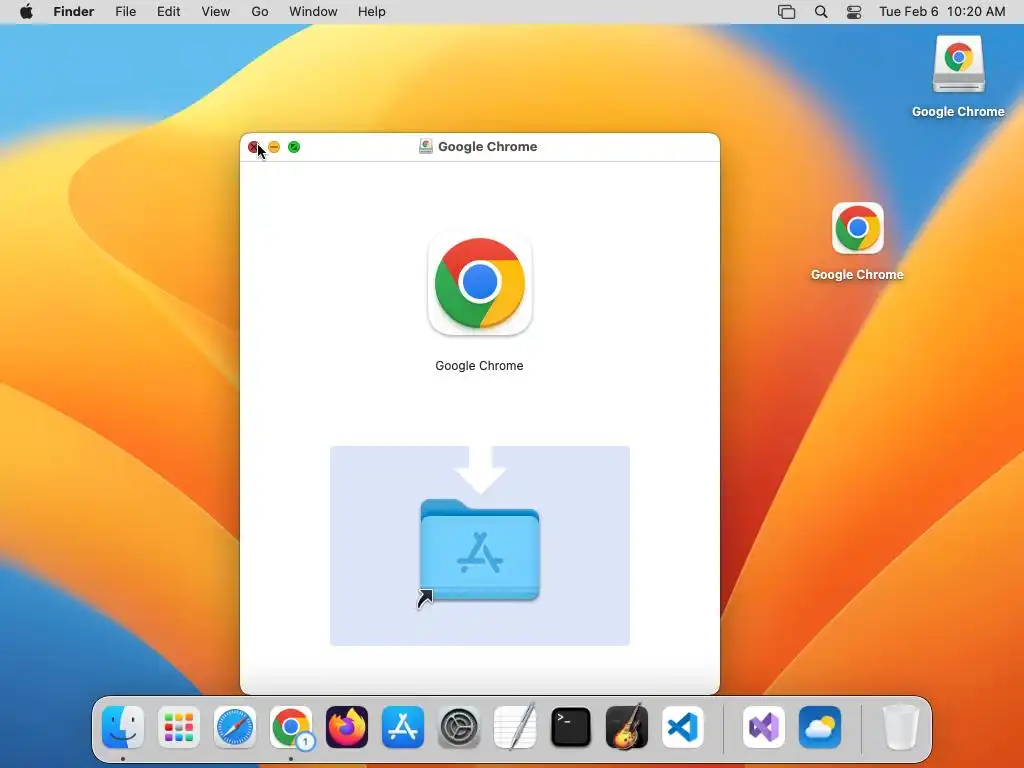The width and height of the screenshot is (1024, 768).
Task: Select the Google Chrome app icon in installer window
Action: (480, 284)
